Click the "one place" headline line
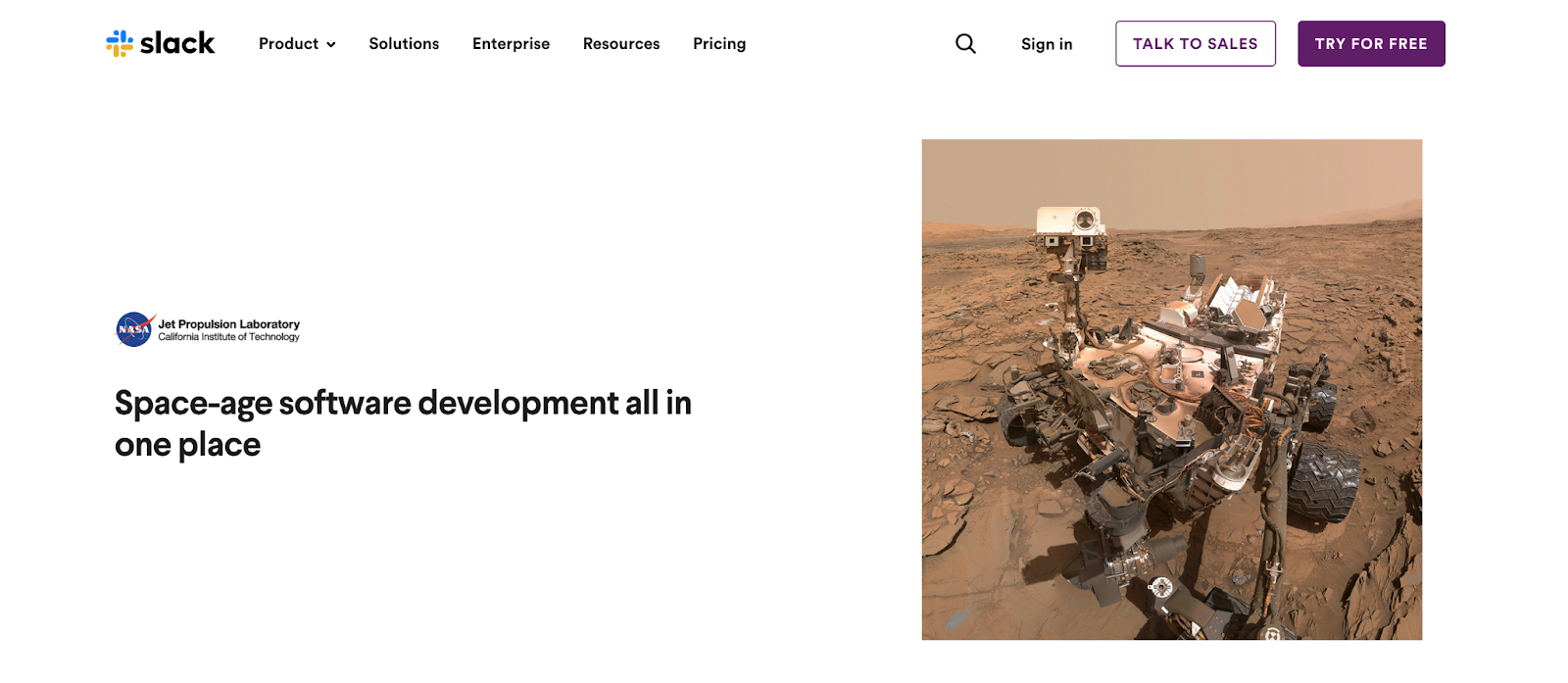This screenshot has height=683, width=1568. [x=188, y=445]
